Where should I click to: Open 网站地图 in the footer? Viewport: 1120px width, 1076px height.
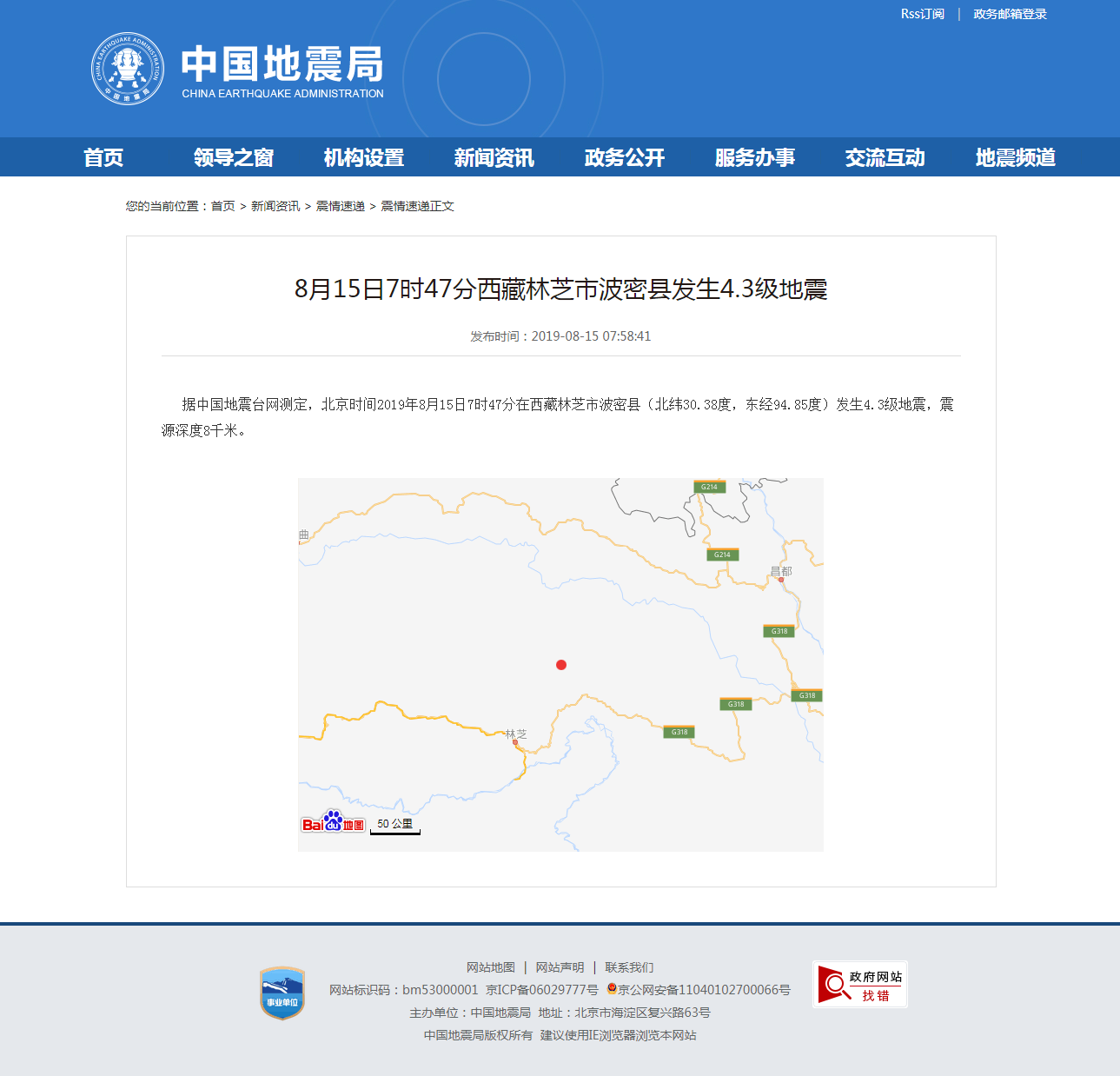pyautogui.click(x=489, y=966)
